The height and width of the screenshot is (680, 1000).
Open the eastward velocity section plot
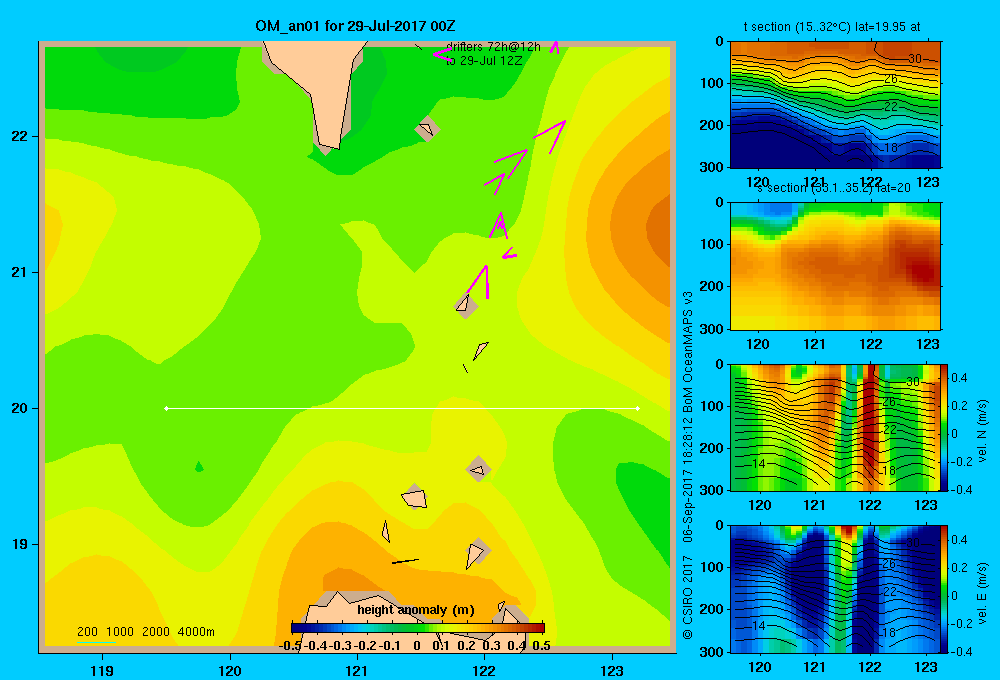[835, 589]
